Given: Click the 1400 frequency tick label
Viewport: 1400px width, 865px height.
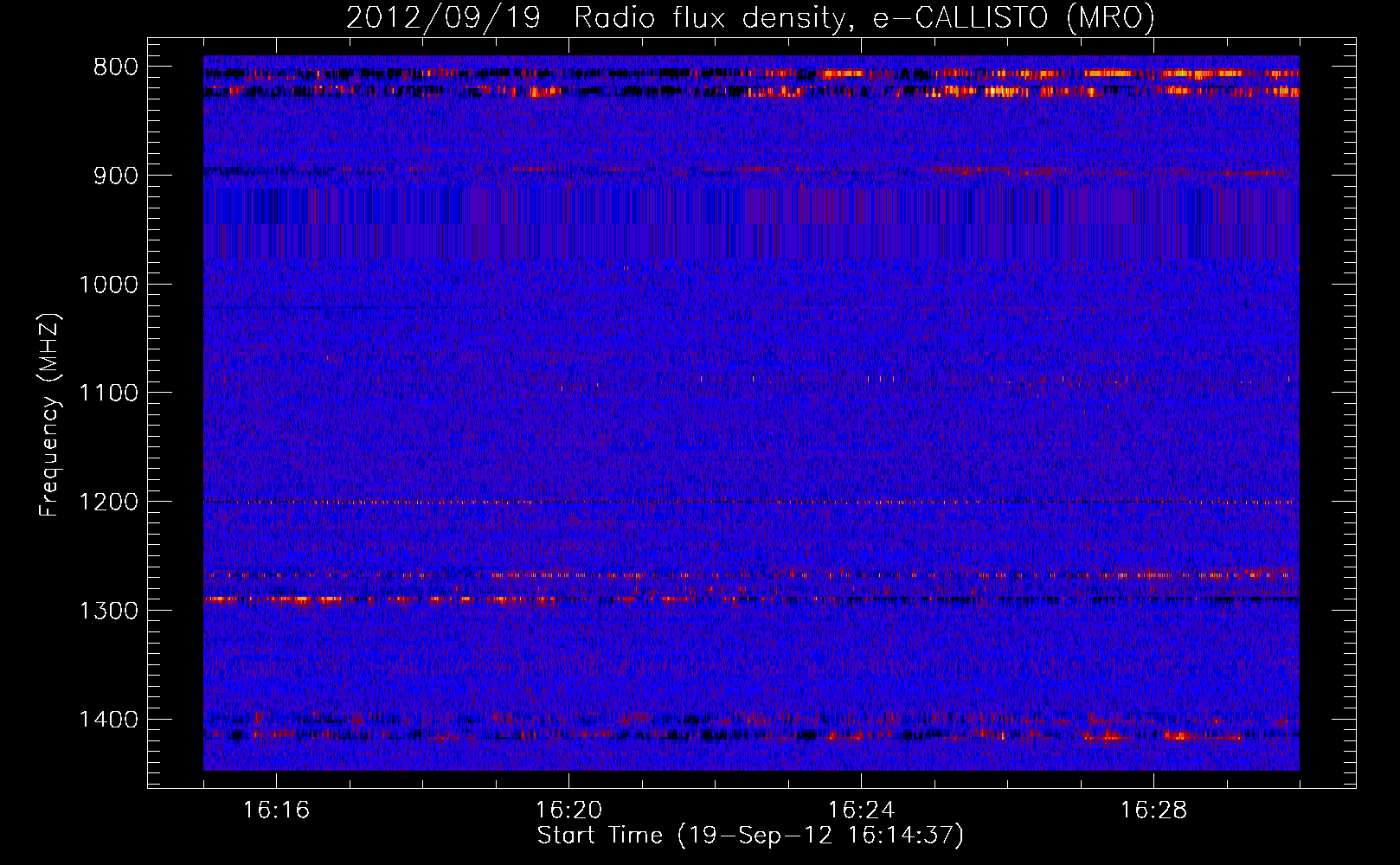Looking at the screenshot, I should (108, 720).
